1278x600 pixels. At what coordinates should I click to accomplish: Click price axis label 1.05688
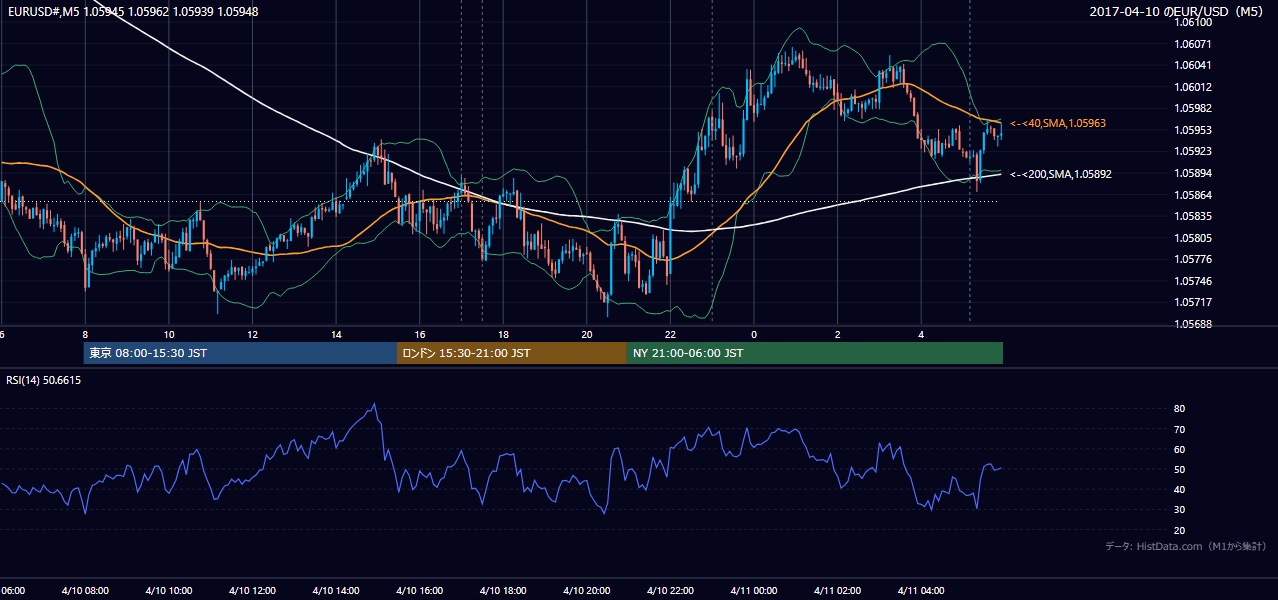[1193, 324]
